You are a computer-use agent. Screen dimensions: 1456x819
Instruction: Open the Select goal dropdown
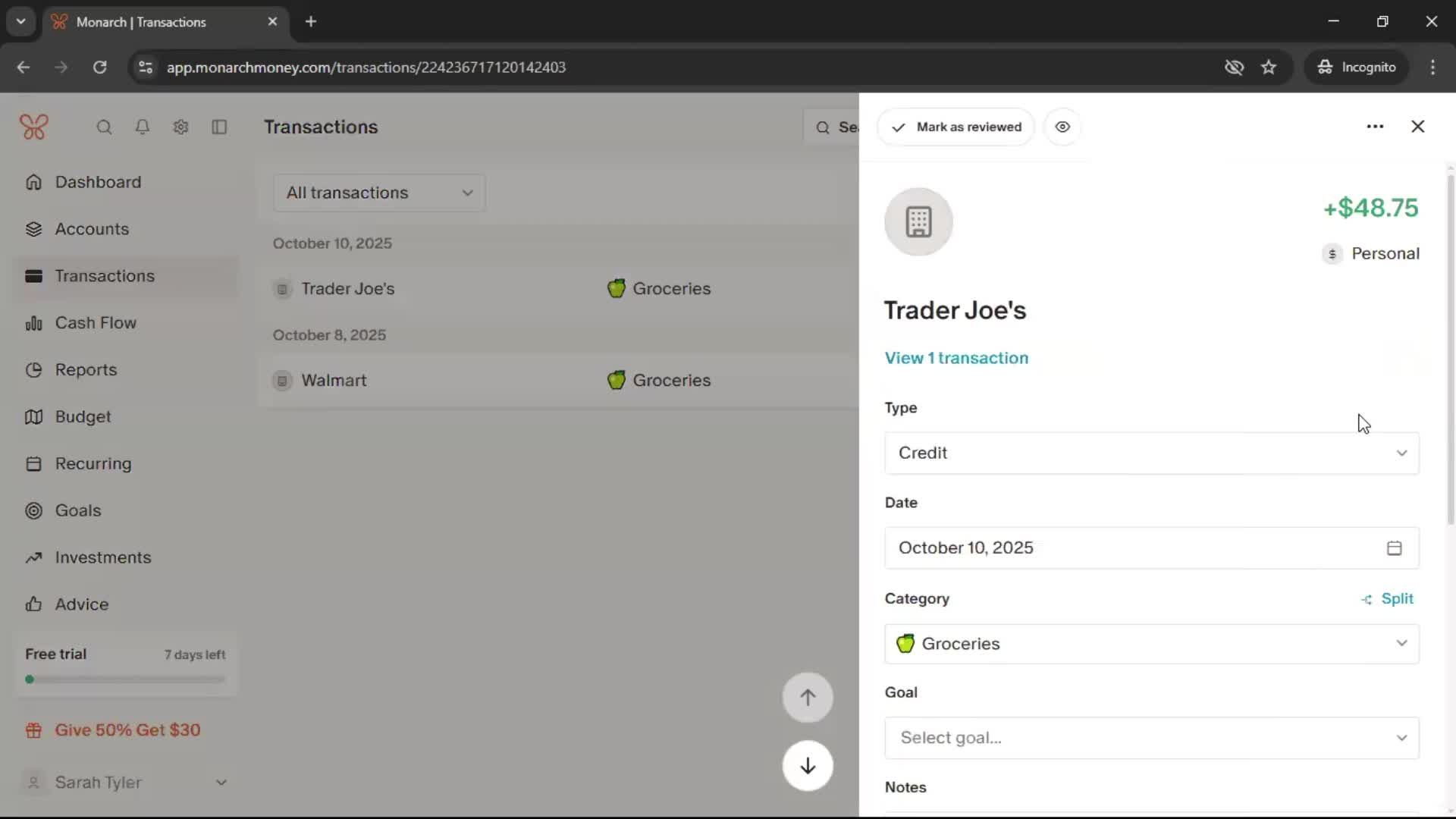(1151, 738)
